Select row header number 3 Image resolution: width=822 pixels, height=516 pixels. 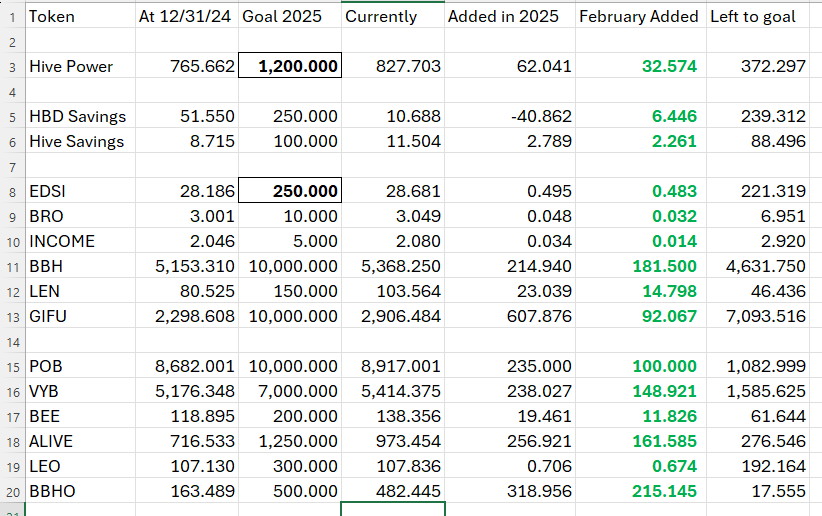13,67
